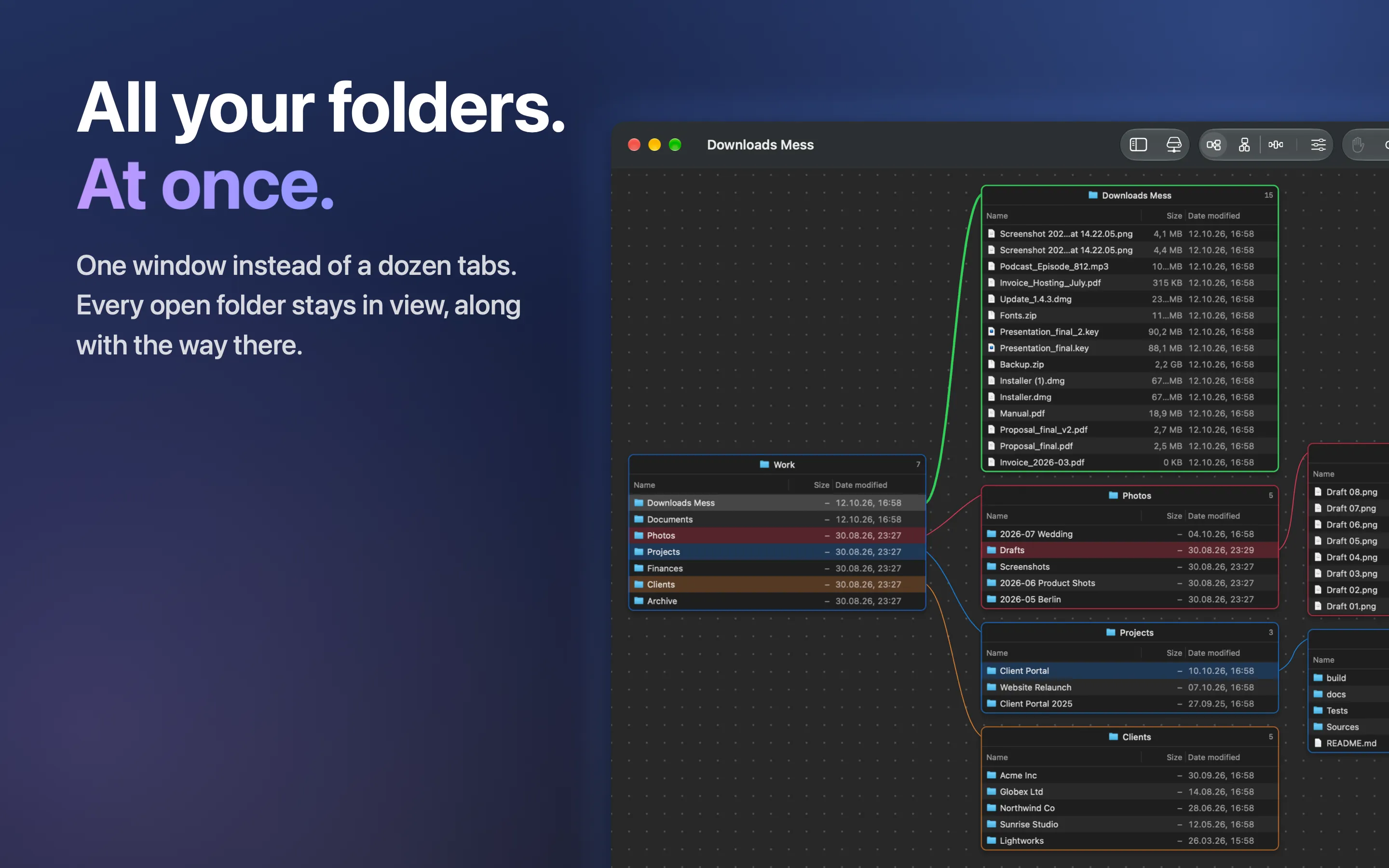This screenshot has height=868, width=1389.
Task: Select Sunrise Studio folder row
Action: (1130, 825)
